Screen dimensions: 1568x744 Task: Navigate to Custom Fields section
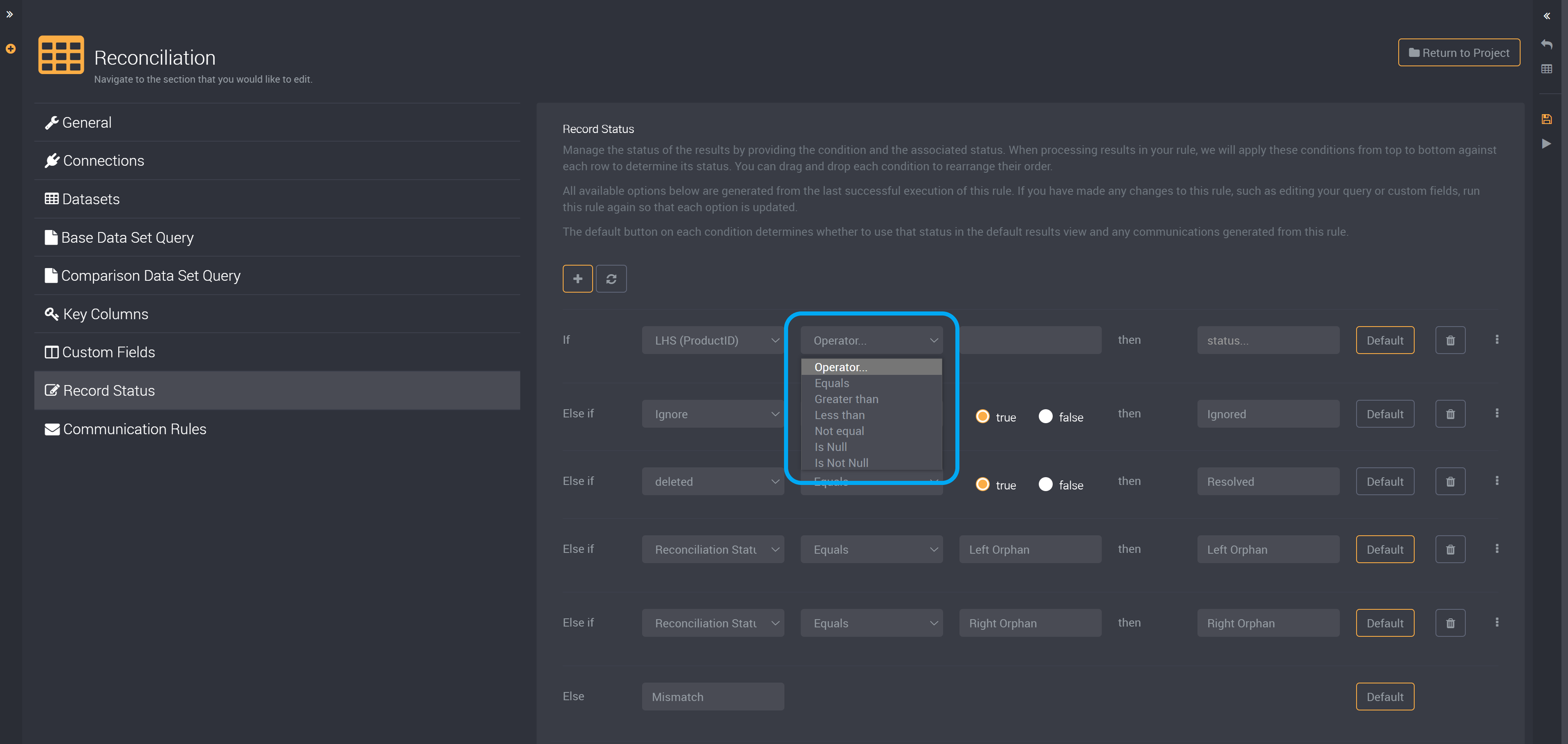(108, 352)
